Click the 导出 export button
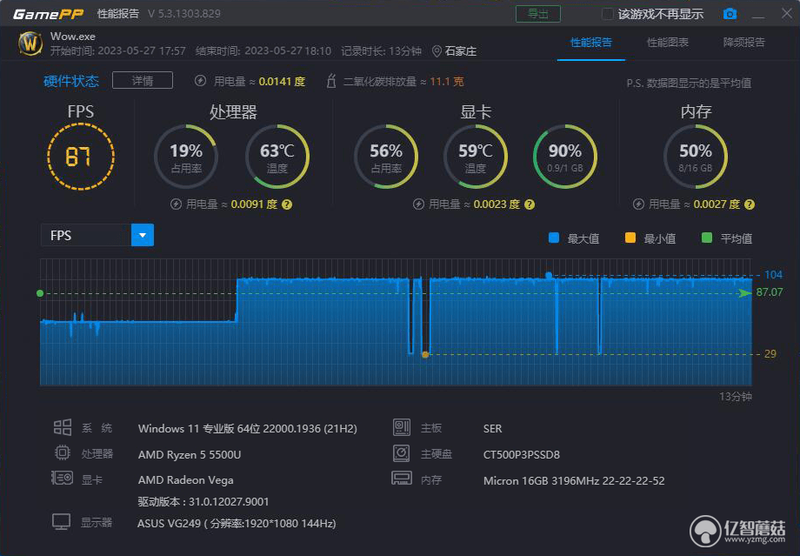Screen dimensions: 800x556 538,14
